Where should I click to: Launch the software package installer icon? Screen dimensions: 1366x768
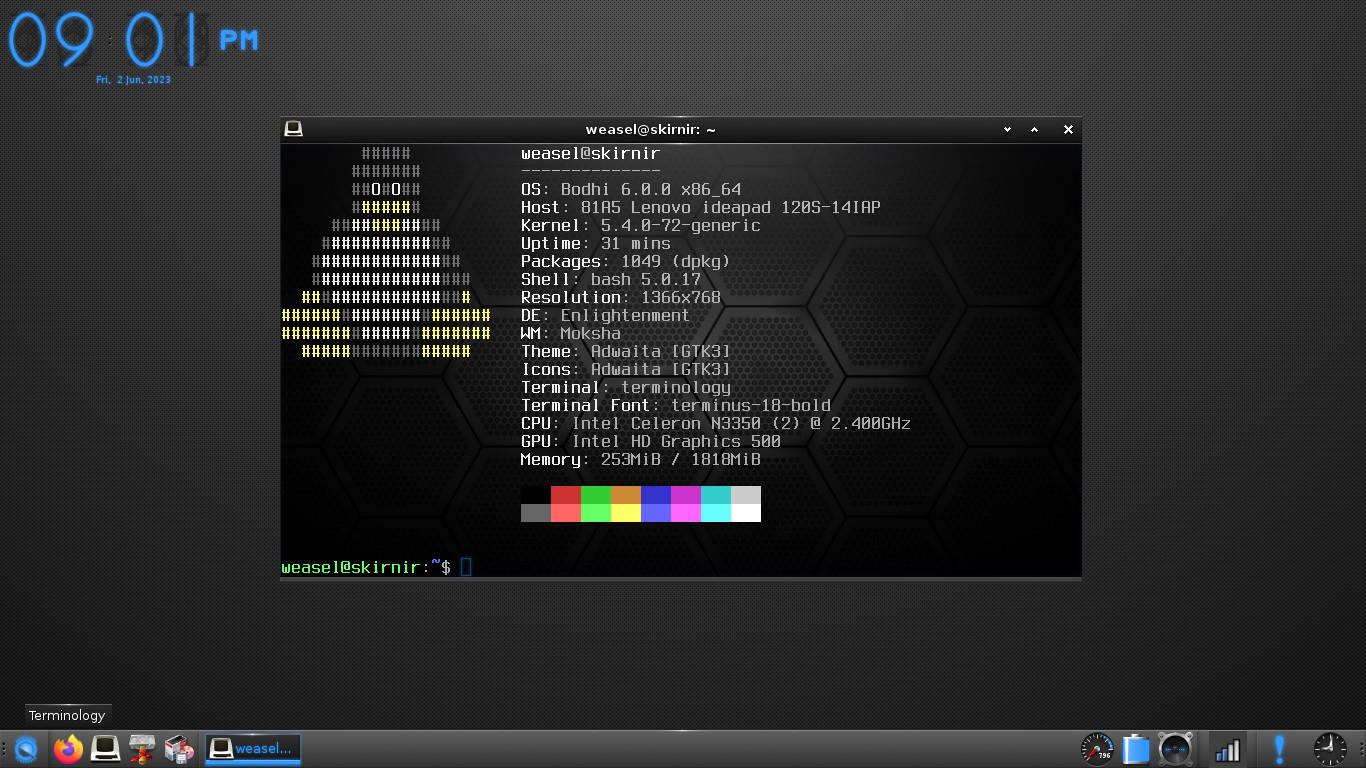tap(179, 748)
